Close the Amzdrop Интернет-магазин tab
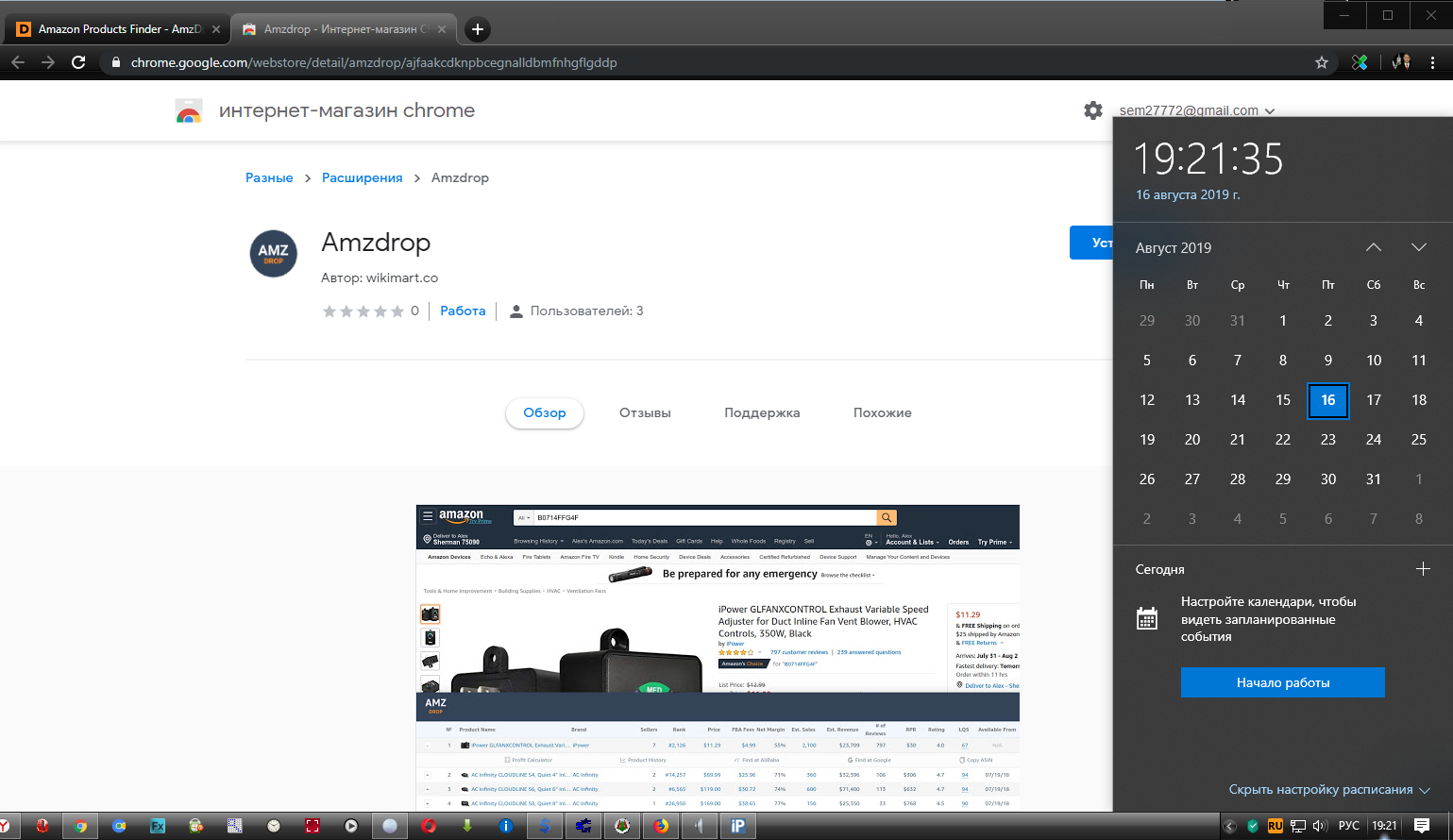The image size is (1453, 840). pyautogui.click(x=442, y=29)
